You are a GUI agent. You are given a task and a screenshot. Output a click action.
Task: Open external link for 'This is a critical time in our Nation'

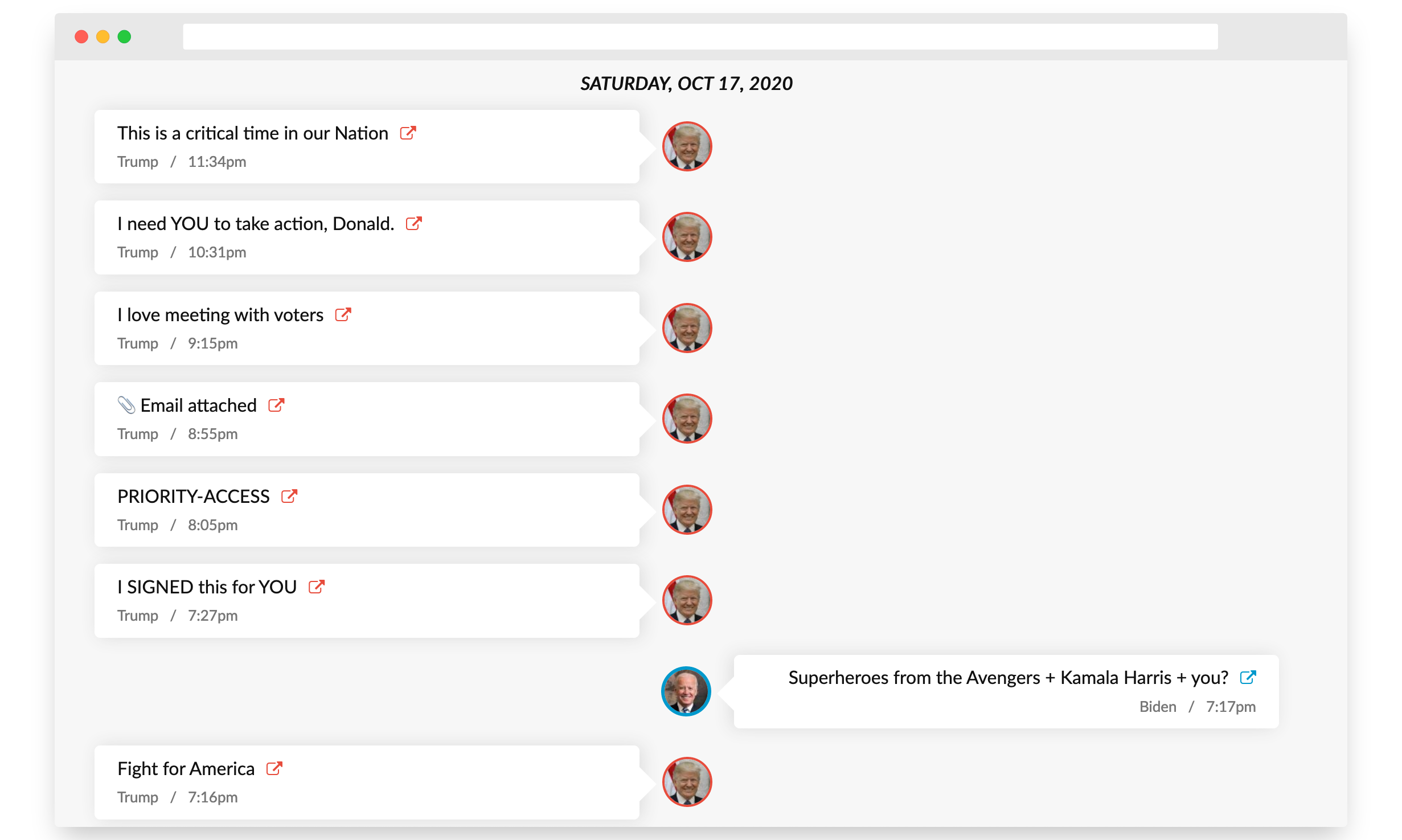click(408, 133)
